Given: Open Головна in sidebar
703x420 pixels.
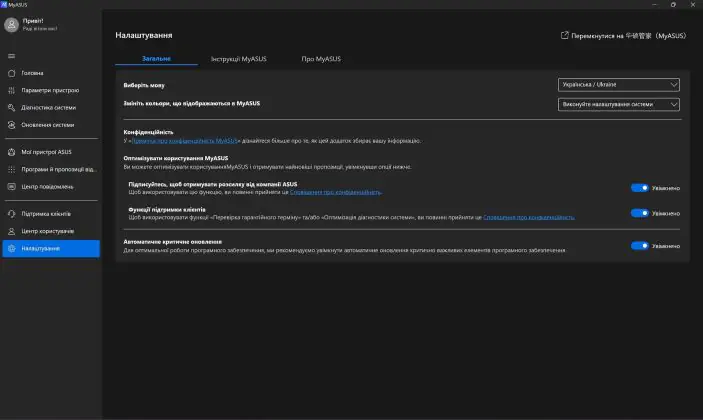Looking at the screenshot, I should 51,73.
